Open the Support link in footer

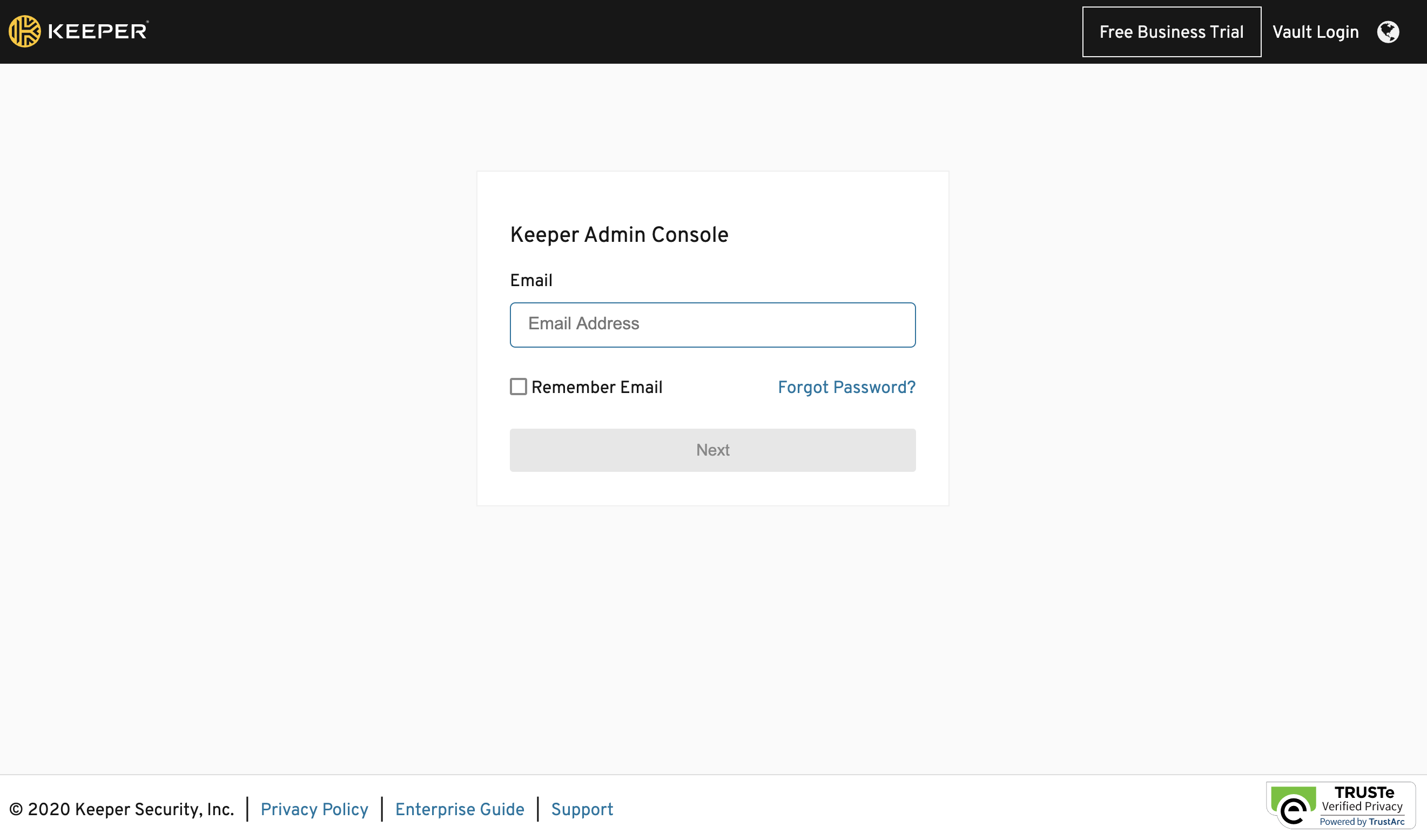pyautogui.click(x=582, y=809)
